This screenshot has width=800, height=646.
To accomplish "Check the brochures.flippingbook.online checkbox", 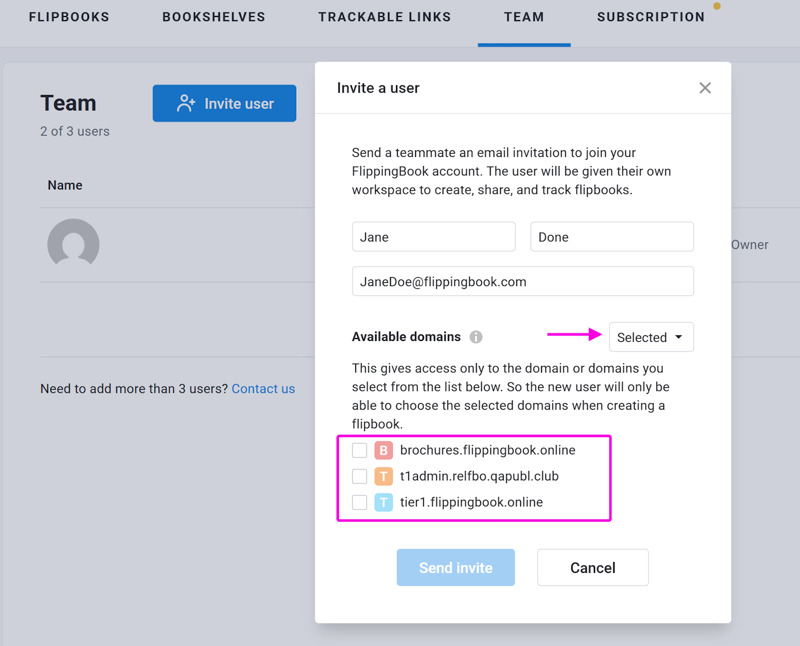I will (x=359, y=451).
